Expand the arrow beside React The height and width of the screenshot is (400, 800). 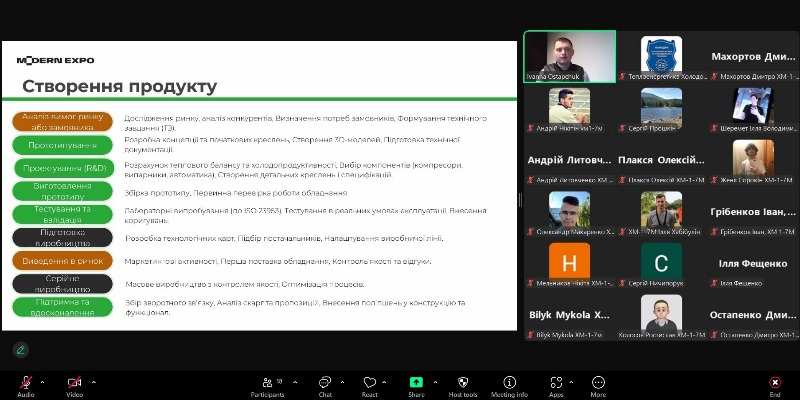click(x=384, y=382)
